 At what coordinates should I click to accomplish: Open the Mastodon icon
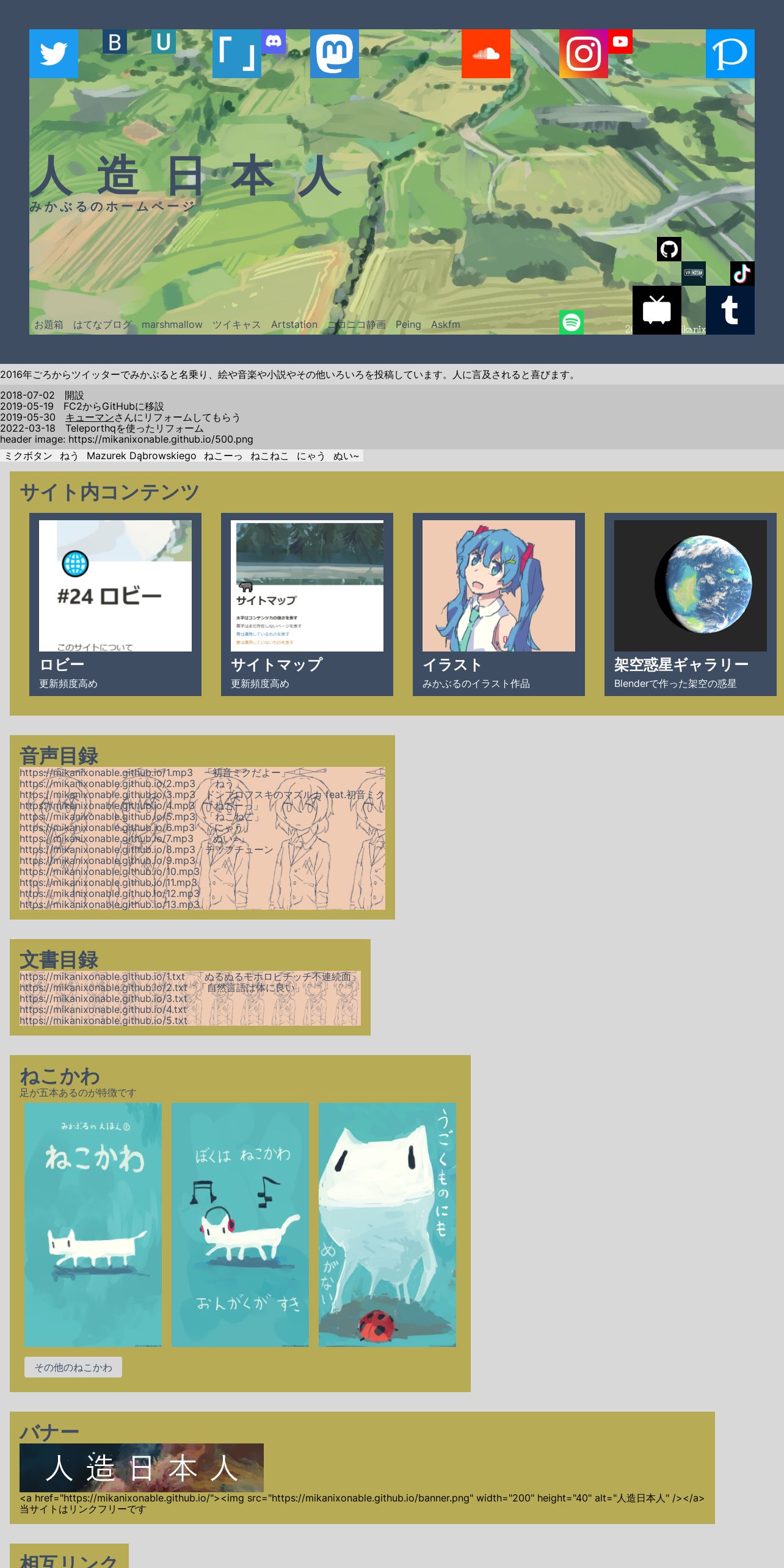[335, 54]
